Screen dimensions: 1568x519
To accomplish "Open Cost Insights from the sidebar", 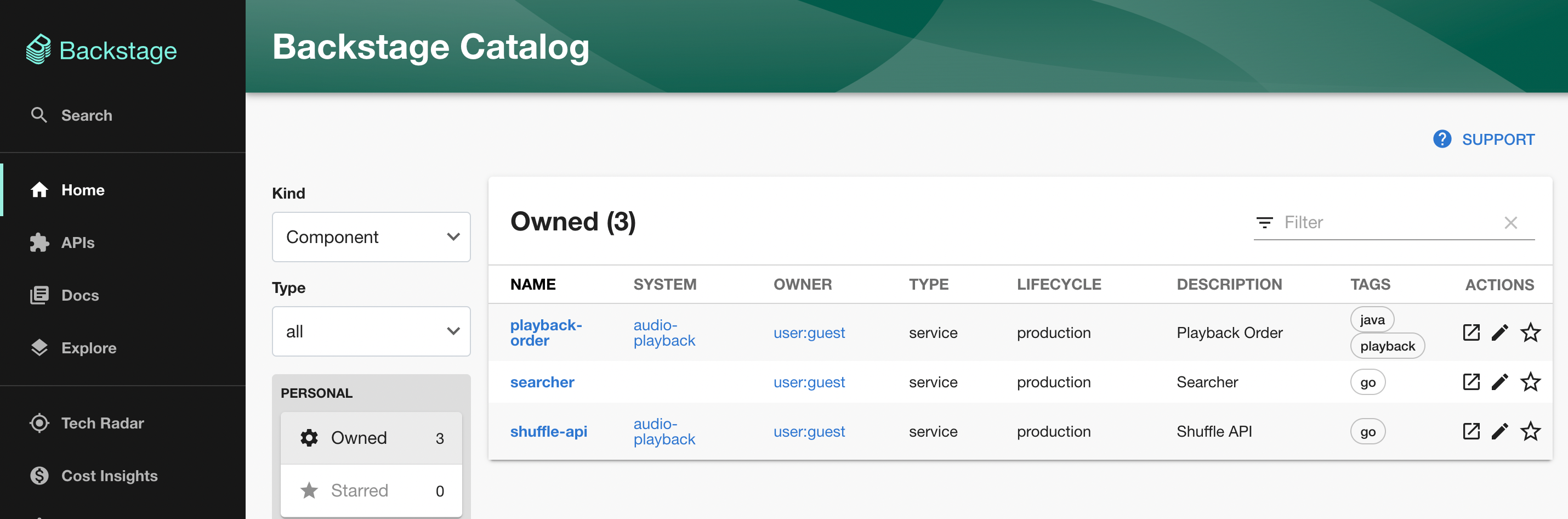I will (x=109, y=476).
